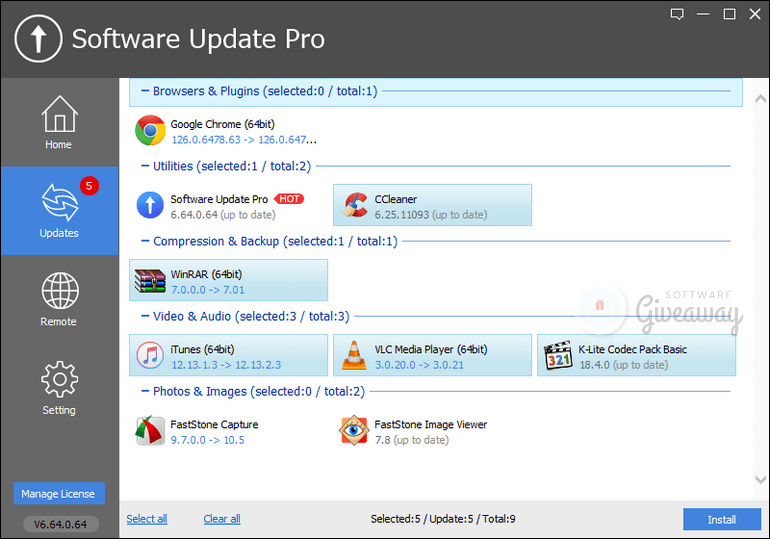Toggle selection of FastStone Image Viewer name
The width and height of the screenshot is (770, 539).
click(431, 425)
